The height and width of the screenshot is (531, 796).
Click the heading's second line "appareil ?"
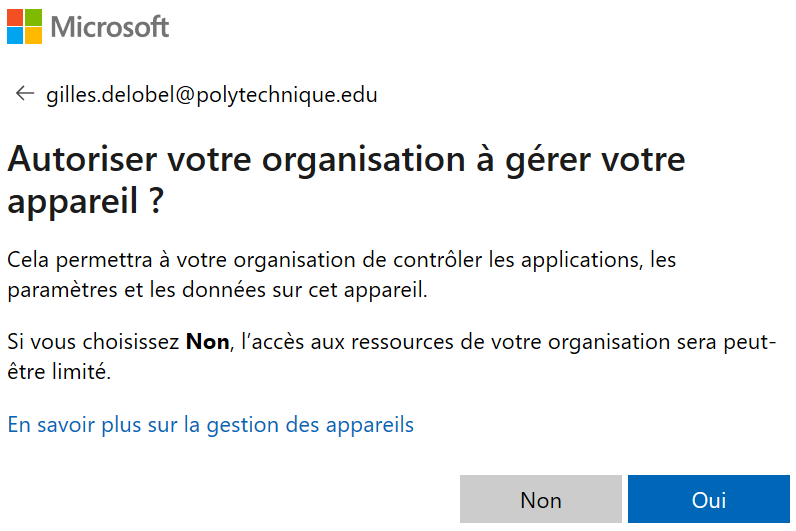click(85, 202)
